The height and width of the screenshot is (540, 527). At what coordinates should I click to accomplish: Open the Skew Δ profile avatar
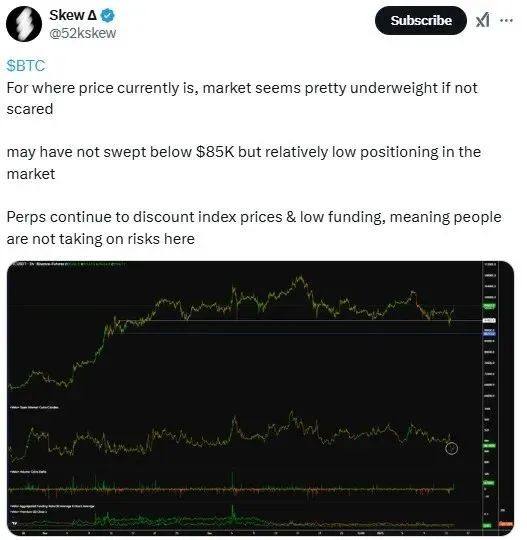click(x=24, y=24)
